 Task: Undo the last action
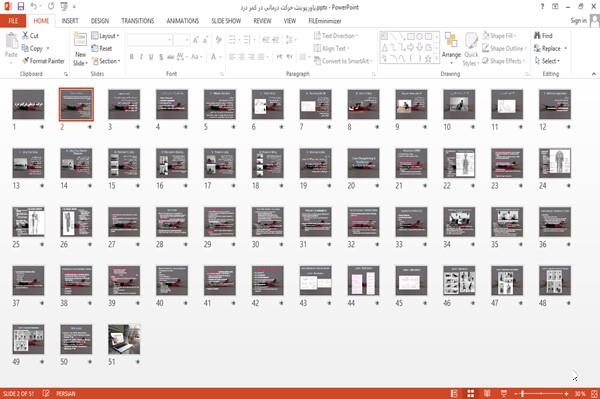point(34,7)
